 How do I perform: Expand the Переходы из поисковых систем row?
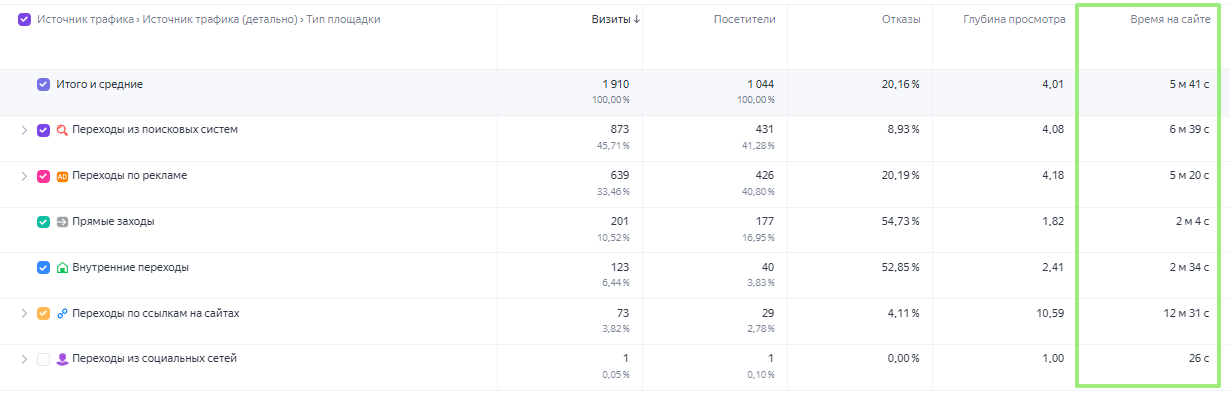pos(24,130)
